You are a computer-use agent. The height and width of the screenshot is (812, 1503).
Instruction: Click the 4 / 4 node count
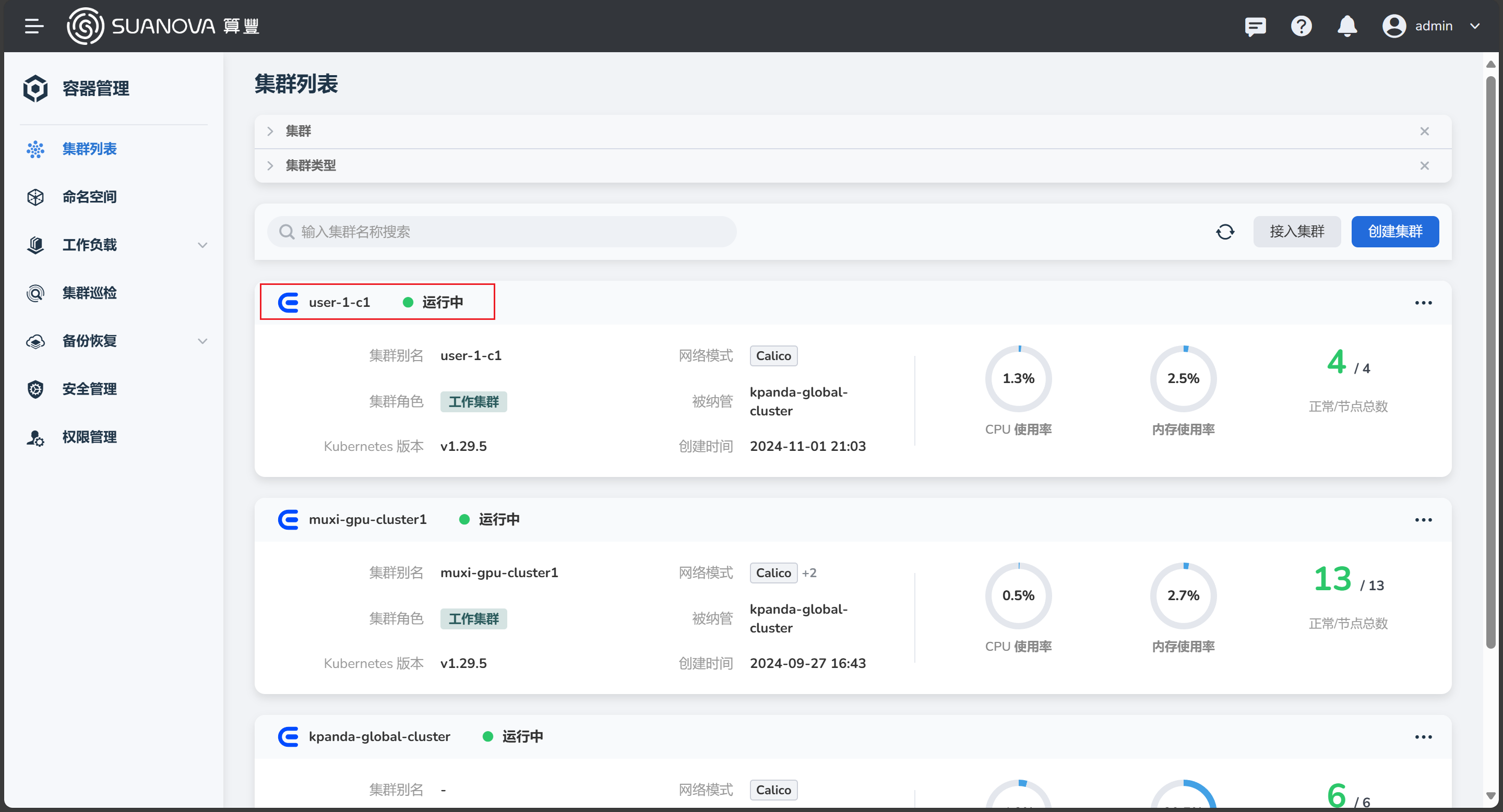[x=1348, y=363]
